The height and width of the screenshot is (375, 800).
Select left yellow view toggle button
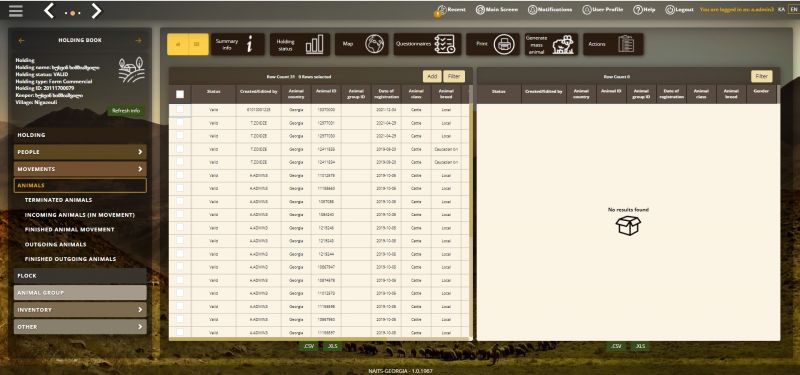click(178, 44)
